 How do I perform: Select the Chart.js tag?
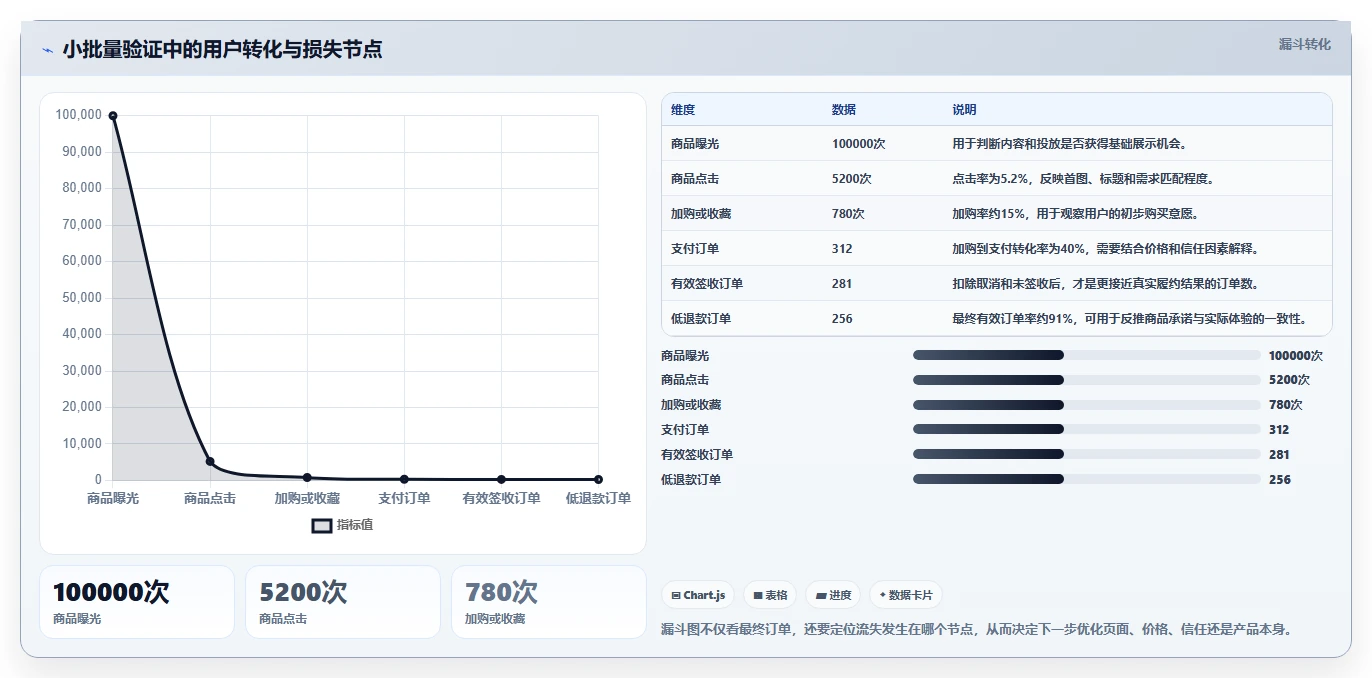pos(698,595)
